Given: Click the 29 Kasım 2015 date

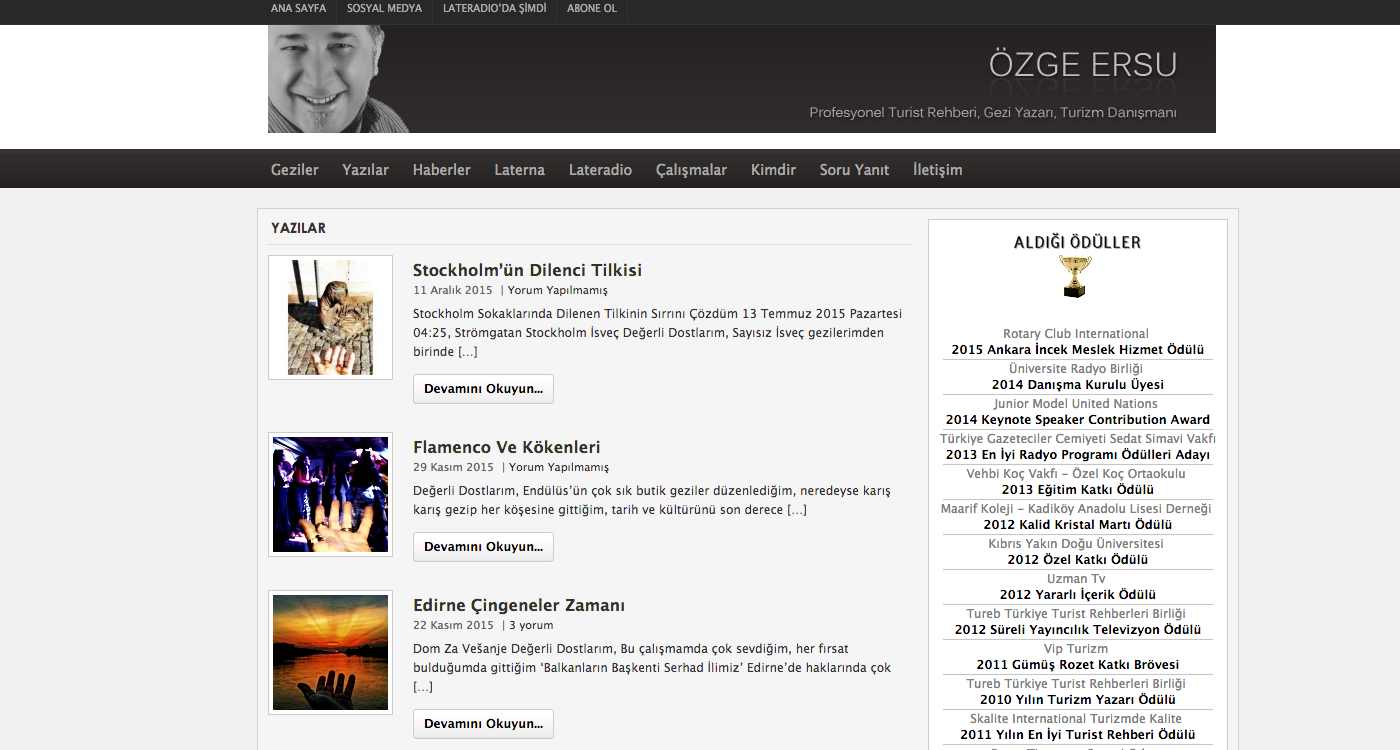Looking at the screenshot, I should 453,467.
